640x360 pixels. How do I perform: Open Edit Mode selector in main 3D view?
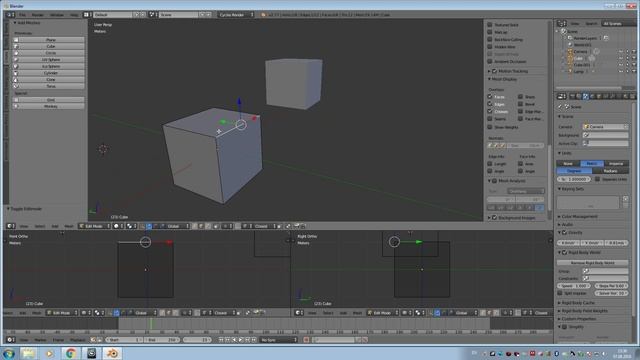pos(94,226)
